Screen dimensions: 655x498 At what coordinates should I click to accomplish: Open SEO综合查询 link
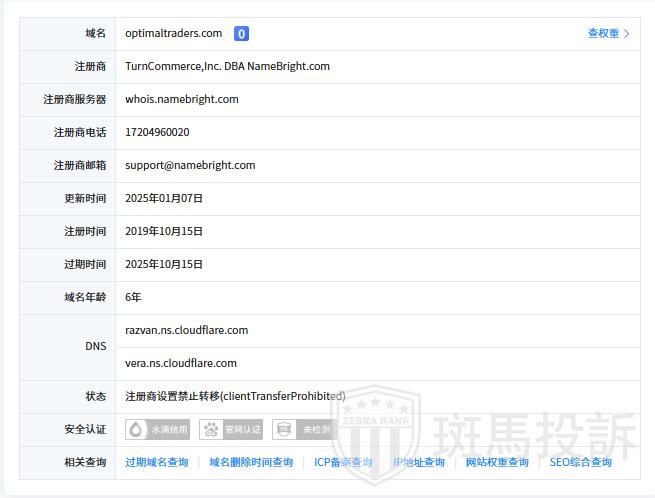580,463
